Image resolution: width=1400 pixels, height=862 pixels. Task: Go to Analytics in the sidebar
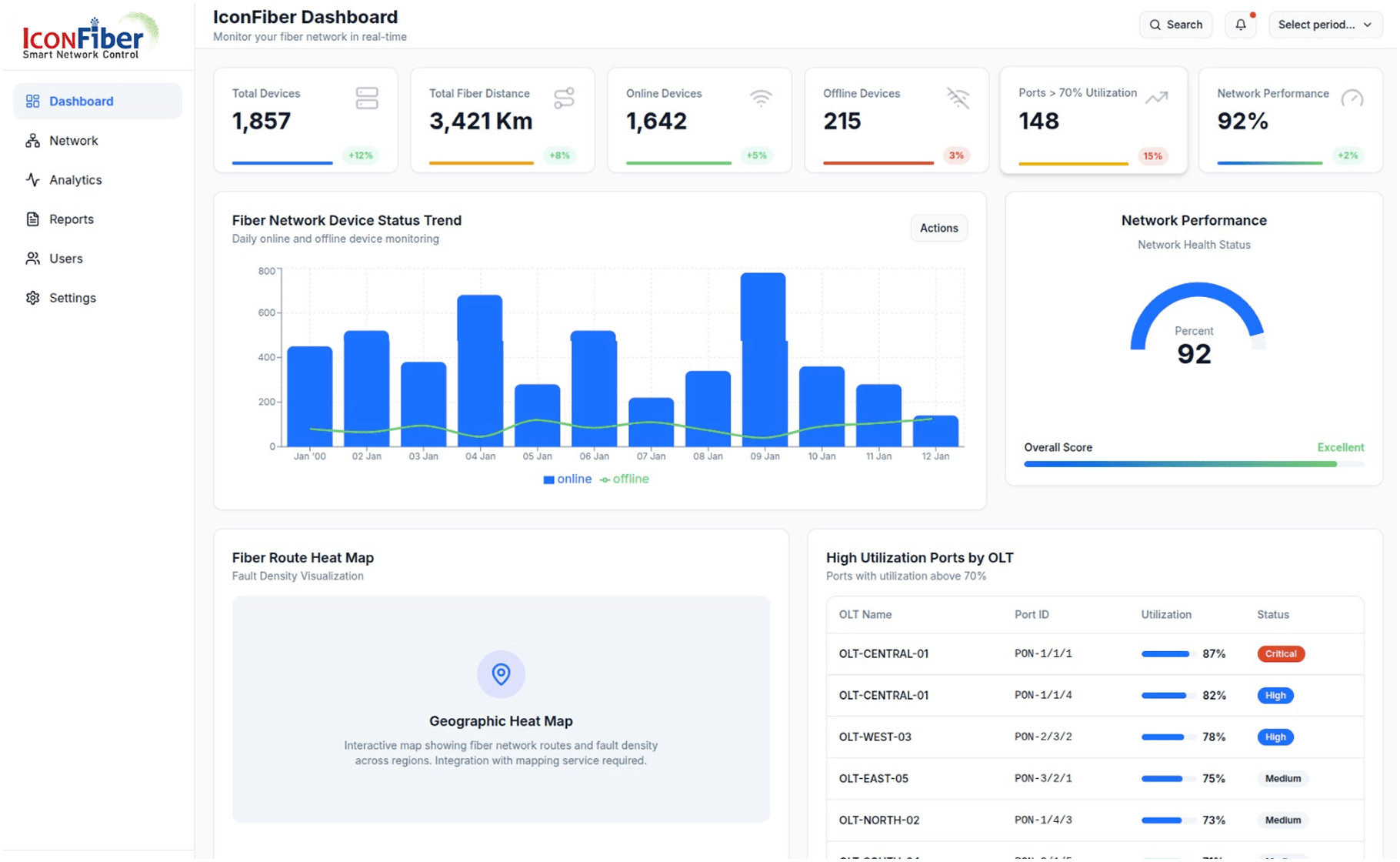tap(75, 180)
